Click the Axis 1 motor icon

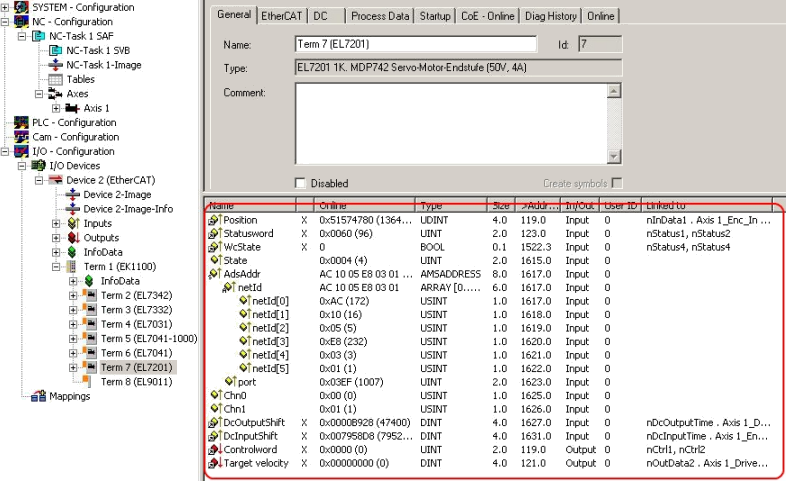[73, 108]
